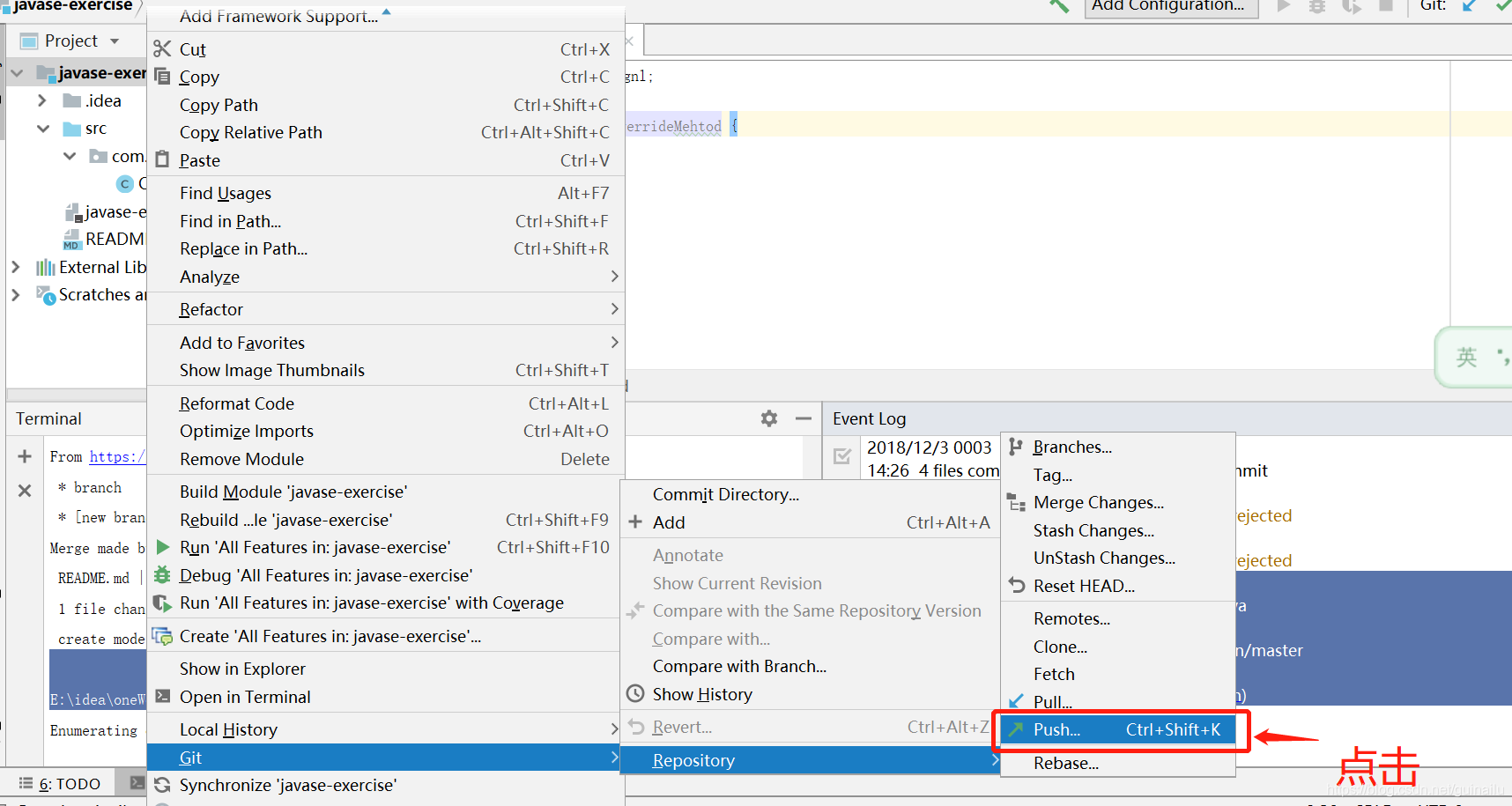Choose Fetch in Repository submenu
Screen dimensions: 1512x806
(1118, 674)
